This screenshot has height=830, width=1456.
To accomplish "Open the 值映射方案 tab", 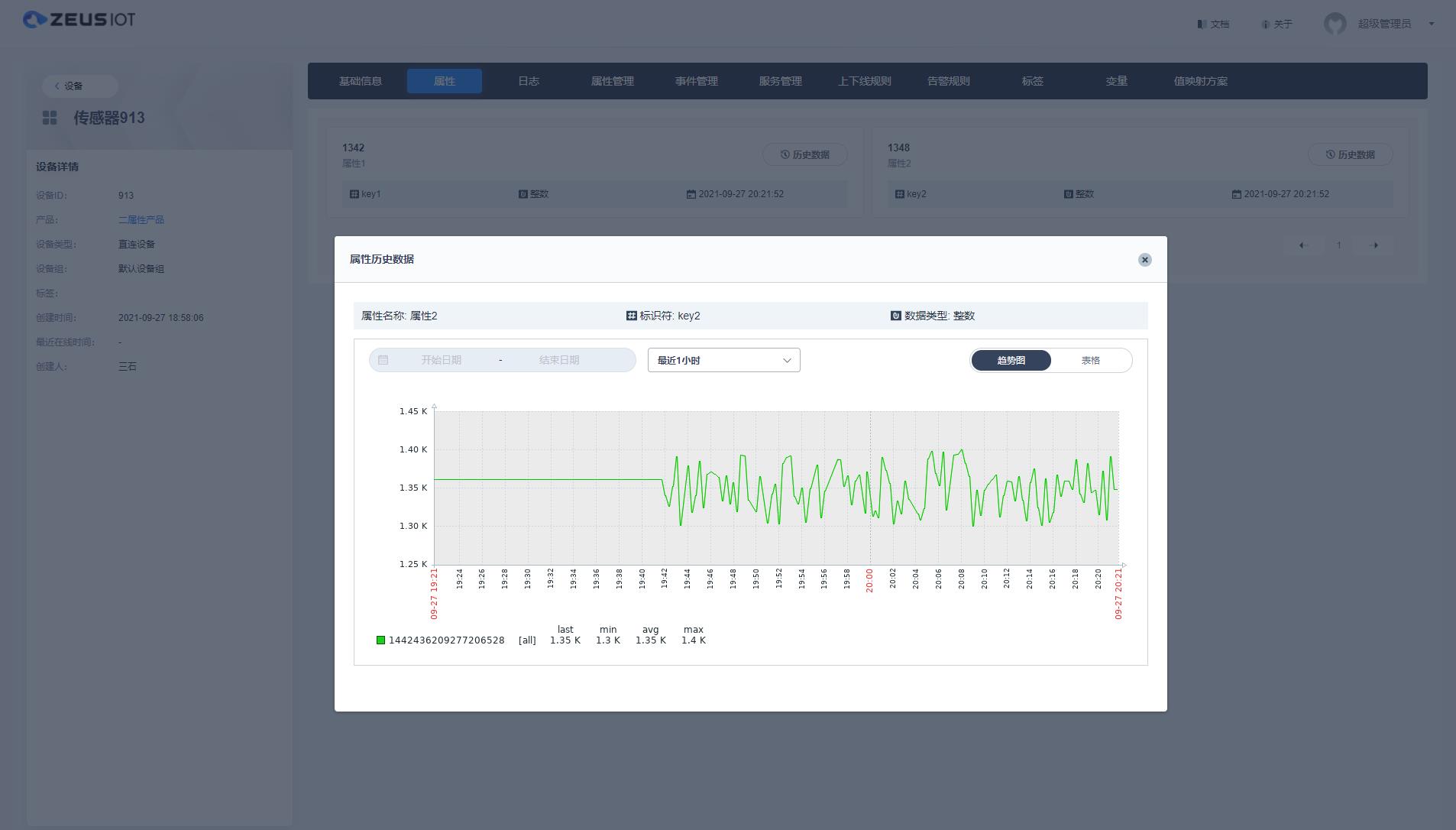I will [1201, 81].
